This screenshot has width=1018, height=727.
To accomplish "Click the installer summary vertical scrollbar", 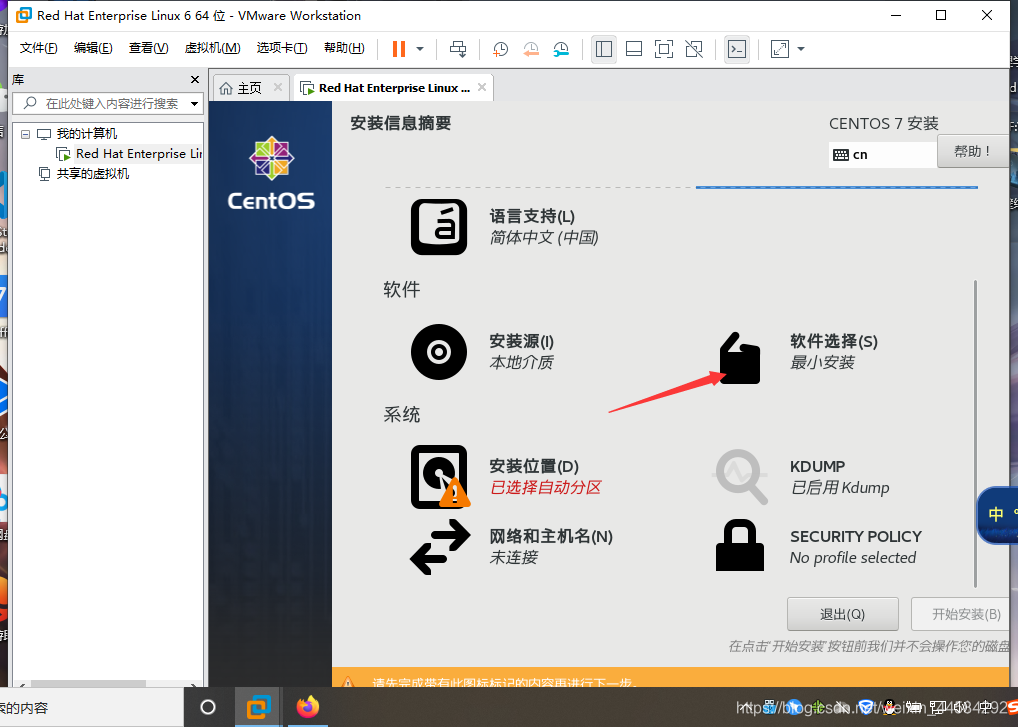I will click(975, 434).
